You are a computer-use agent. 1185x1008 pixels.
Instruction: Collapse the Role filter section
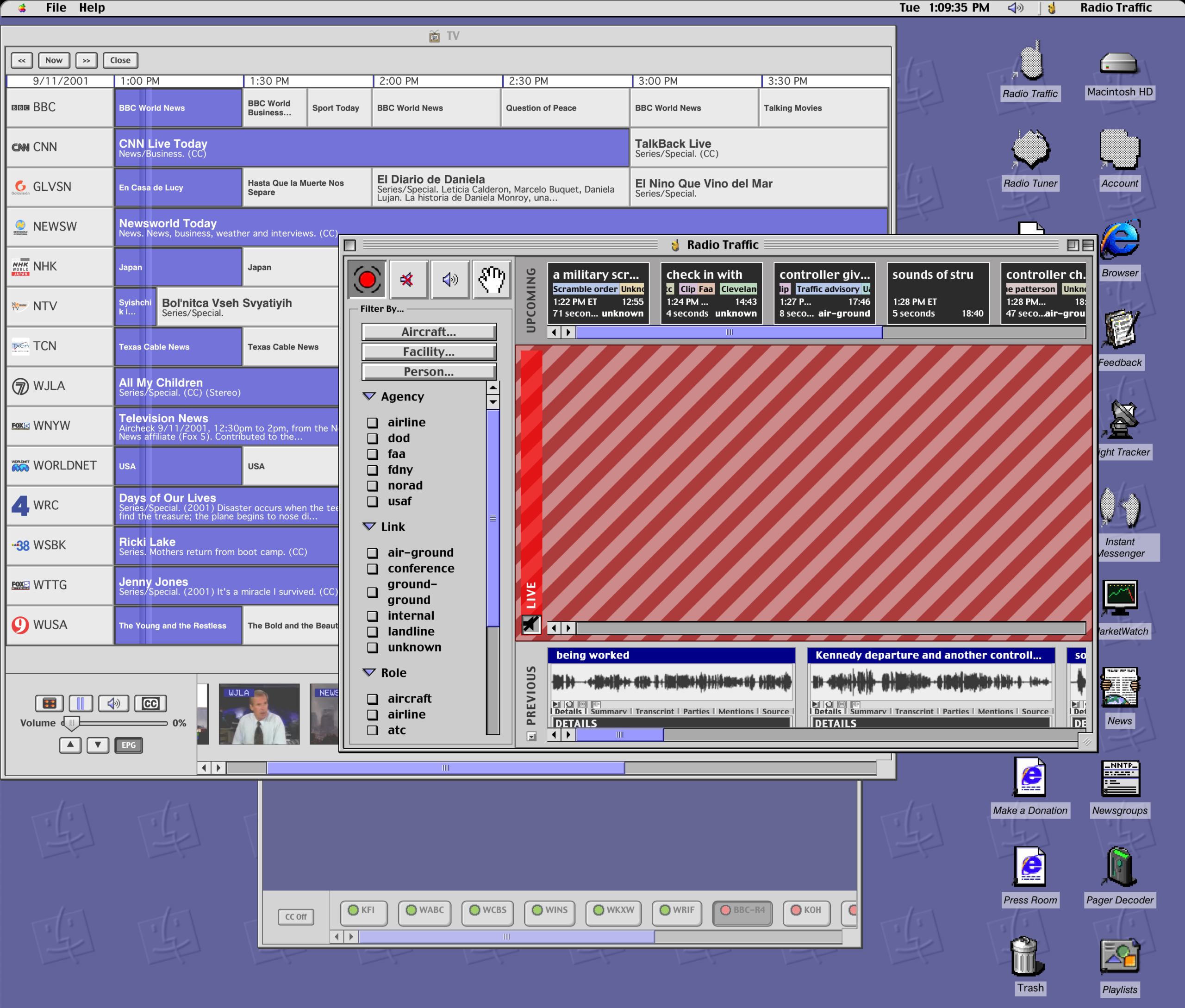pyautogui.click(x=369, y=673)
